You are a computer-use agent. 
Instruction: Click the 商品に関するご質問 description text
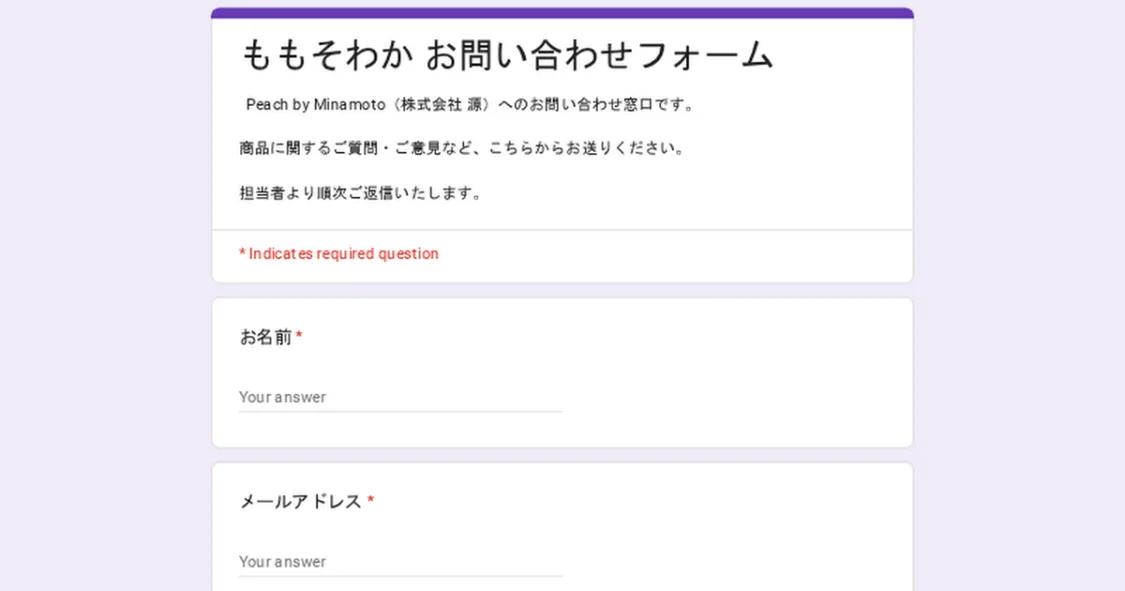point(462,147)
